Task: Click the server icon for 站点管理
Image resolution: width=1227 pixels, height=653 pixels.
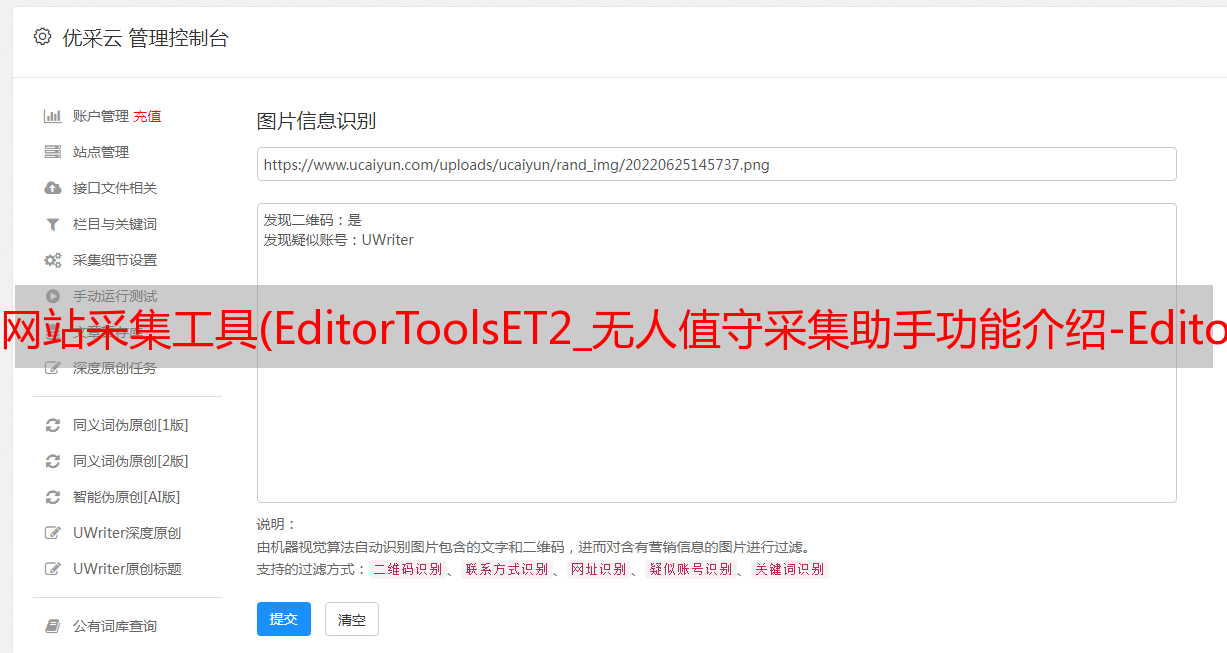Action: [53, 152]
